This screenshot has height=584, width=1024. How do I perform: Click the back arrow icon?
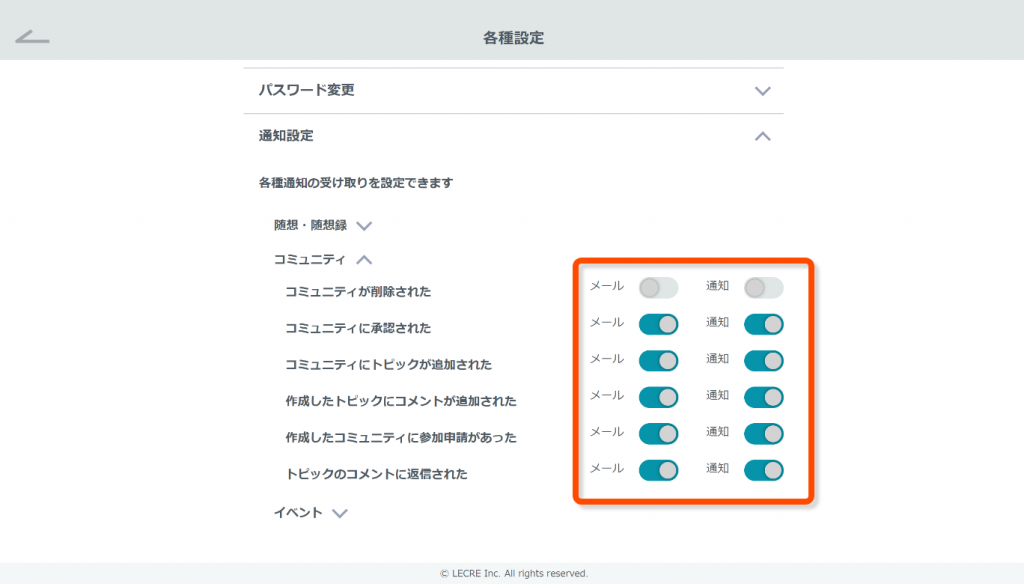(x=32, y=37)
